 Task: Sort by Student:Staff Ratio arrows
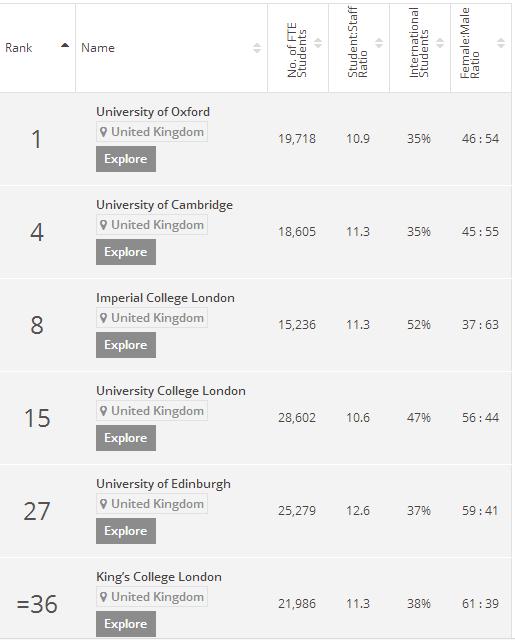point(379,43)
